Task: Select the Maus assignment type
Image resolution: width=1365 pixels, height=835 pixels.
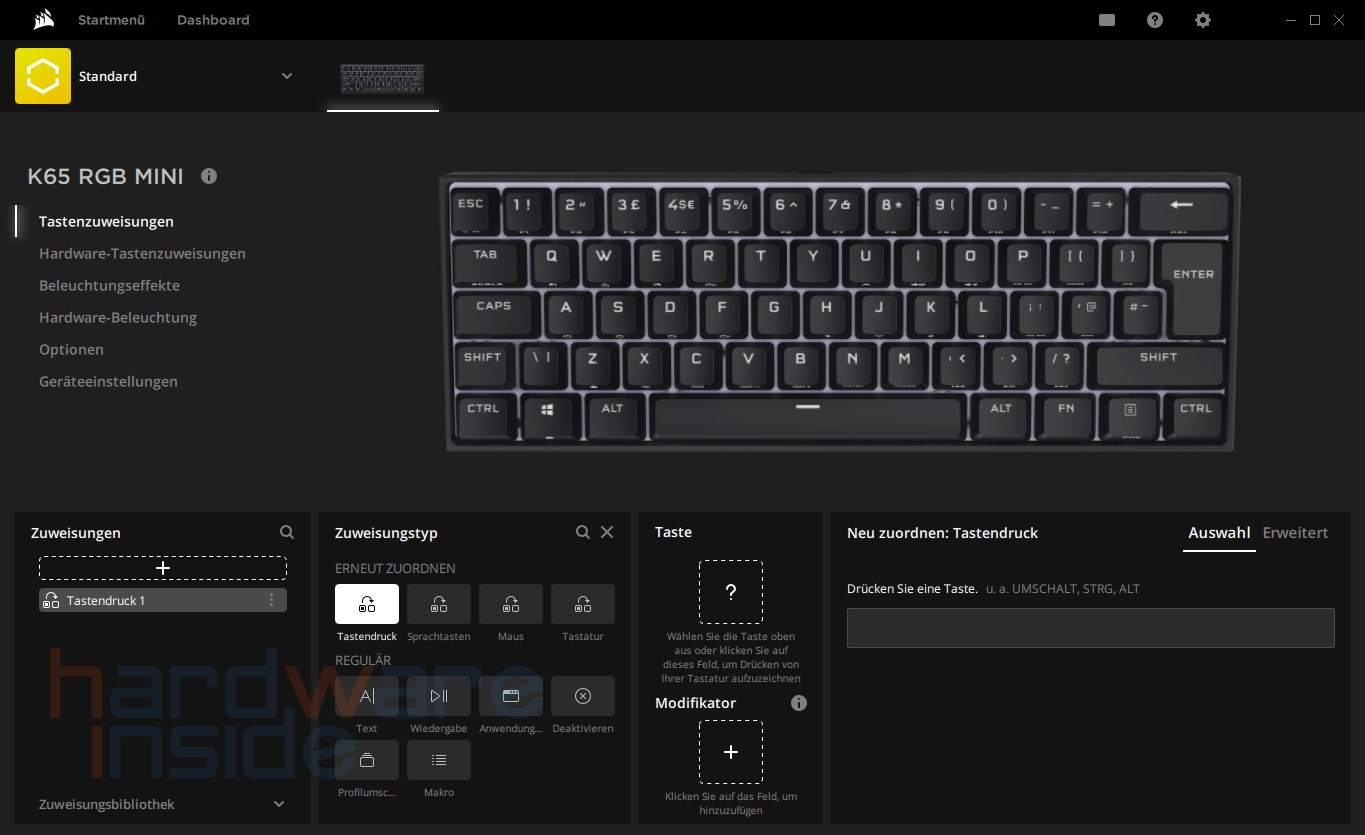Action: (510, 603)
